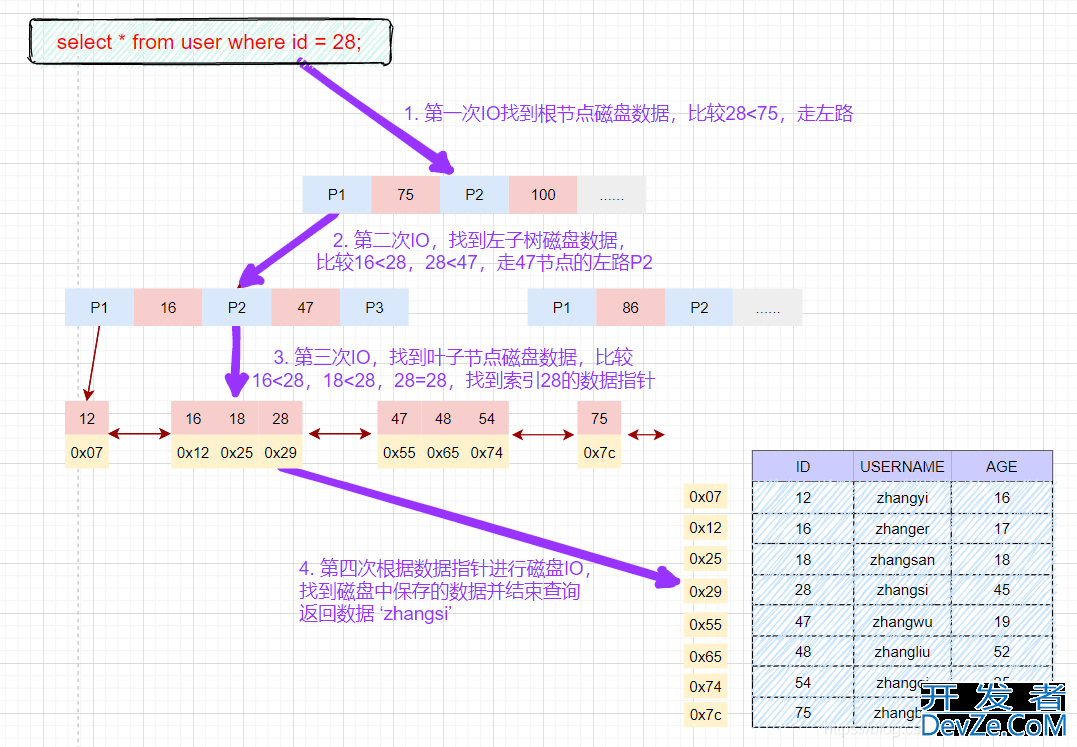This screenshot has width=1077, height=747.
Task: Click the ellipsis cell after root key 100
Action: (611, 195)
